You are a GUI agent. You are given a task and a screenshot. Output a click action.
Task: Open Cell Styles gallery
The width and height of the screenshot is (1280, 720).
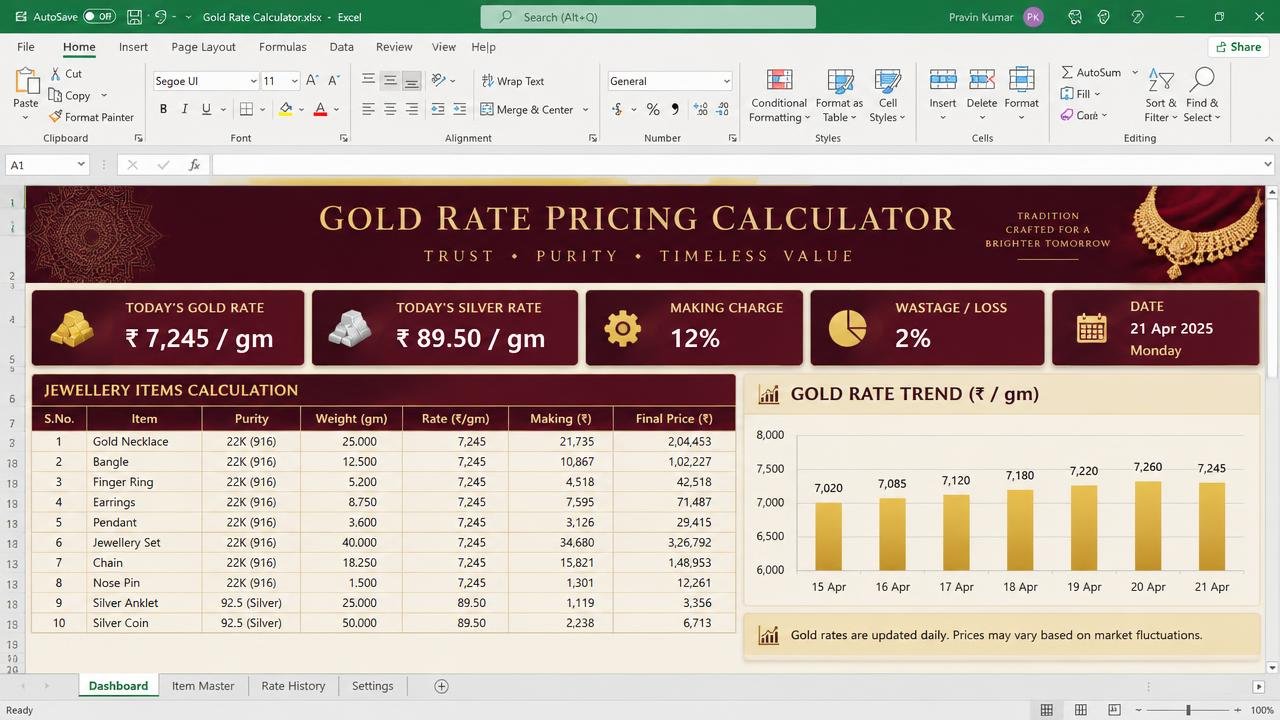[888, 96]
